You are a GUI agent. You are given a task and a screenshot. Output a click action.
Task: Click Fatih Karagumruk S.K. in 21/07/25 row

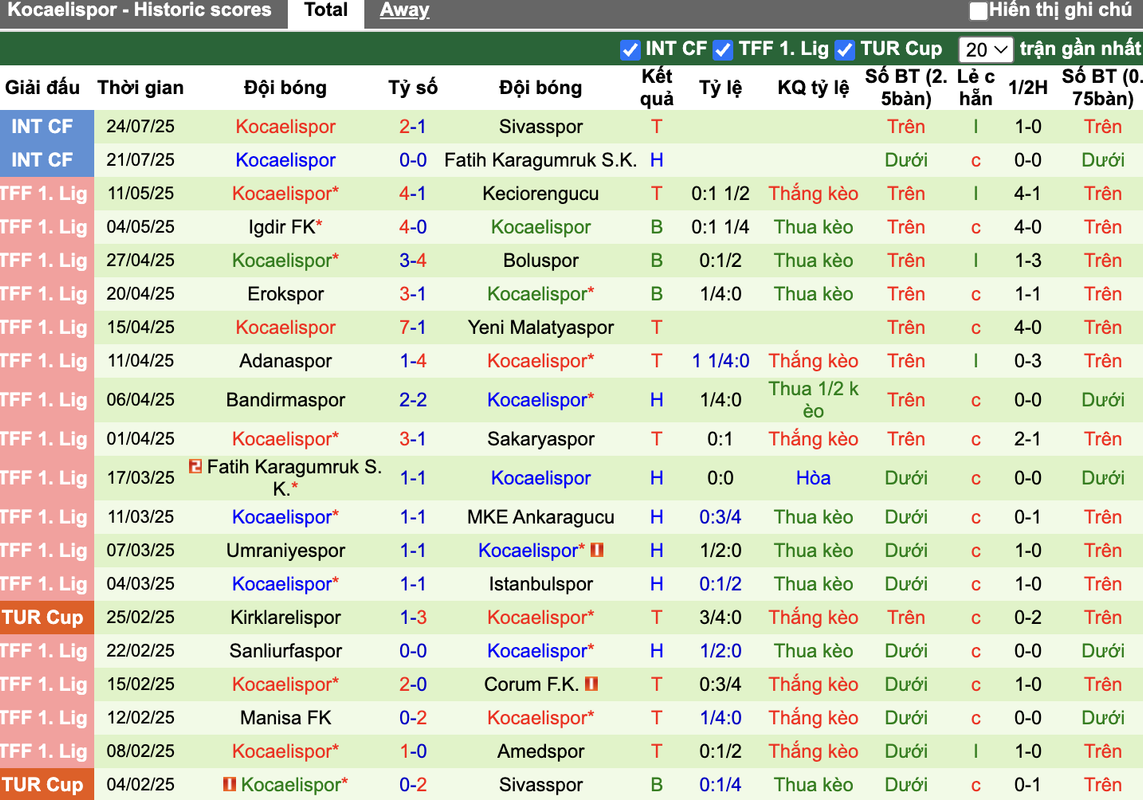click(x=541, y=160)
